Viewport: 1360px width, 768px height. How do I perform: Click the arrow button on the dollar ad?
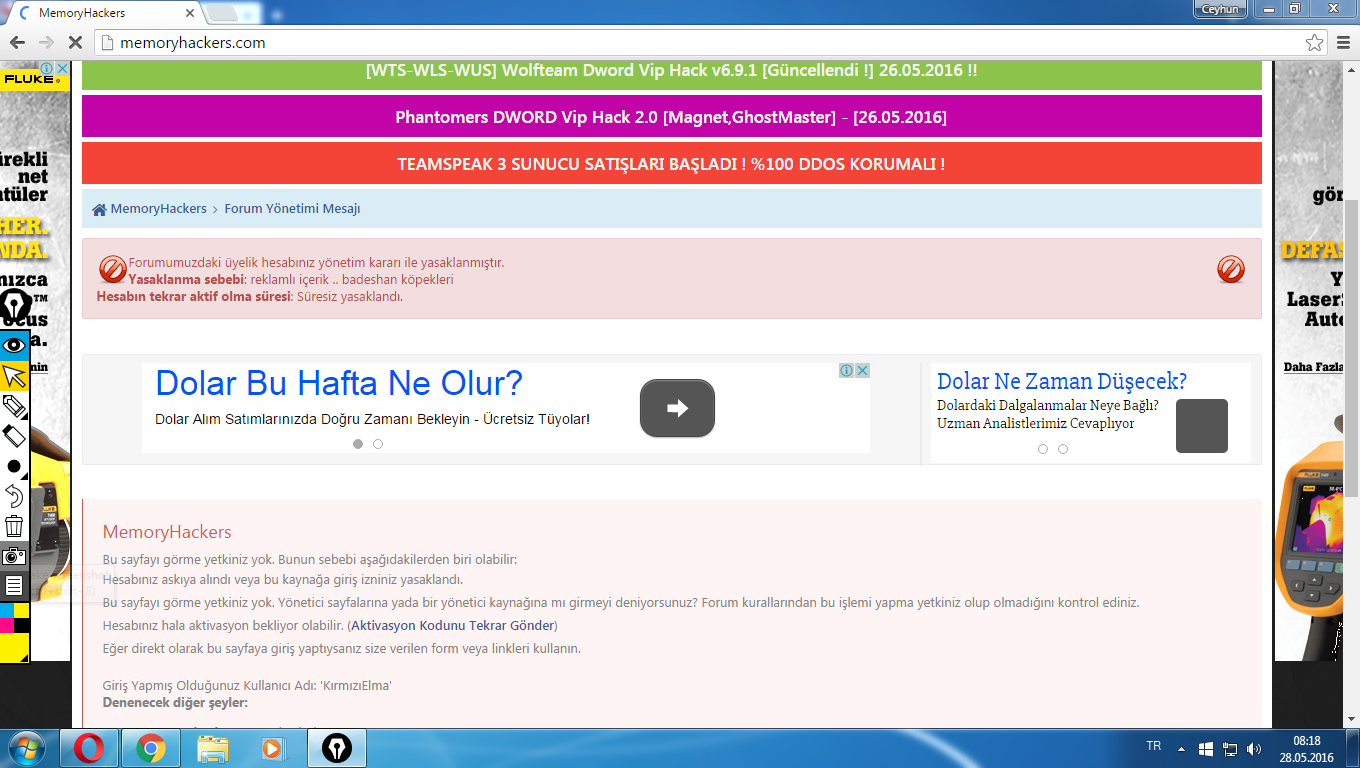coord(677,408)
